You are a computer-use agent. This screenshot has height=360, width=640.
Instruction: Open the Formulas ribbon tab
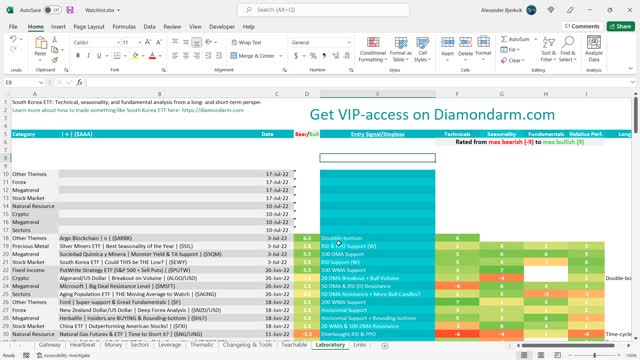coord(124,27)
